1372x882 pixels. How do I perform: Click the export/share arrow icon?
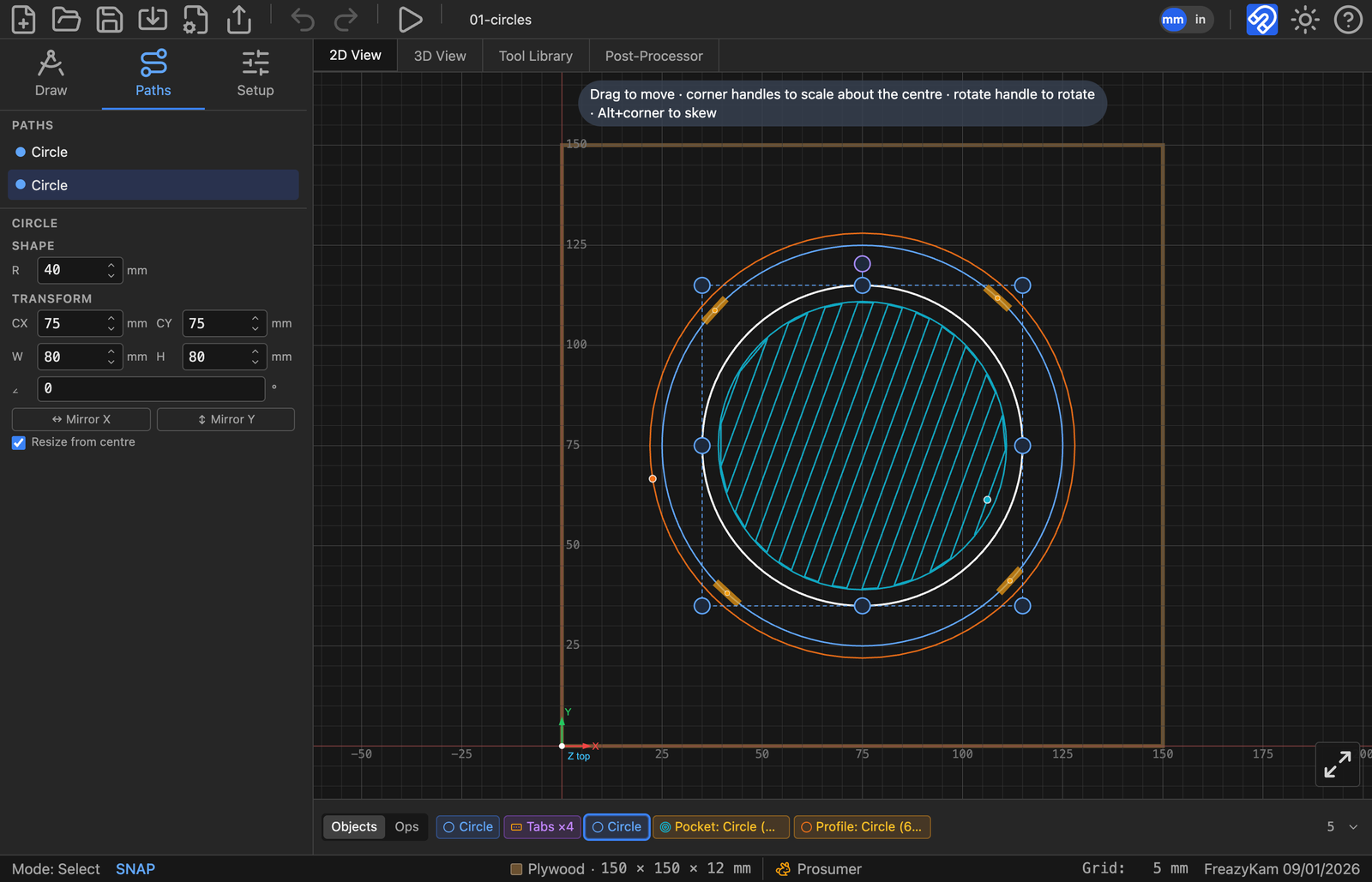pos(239,19)
